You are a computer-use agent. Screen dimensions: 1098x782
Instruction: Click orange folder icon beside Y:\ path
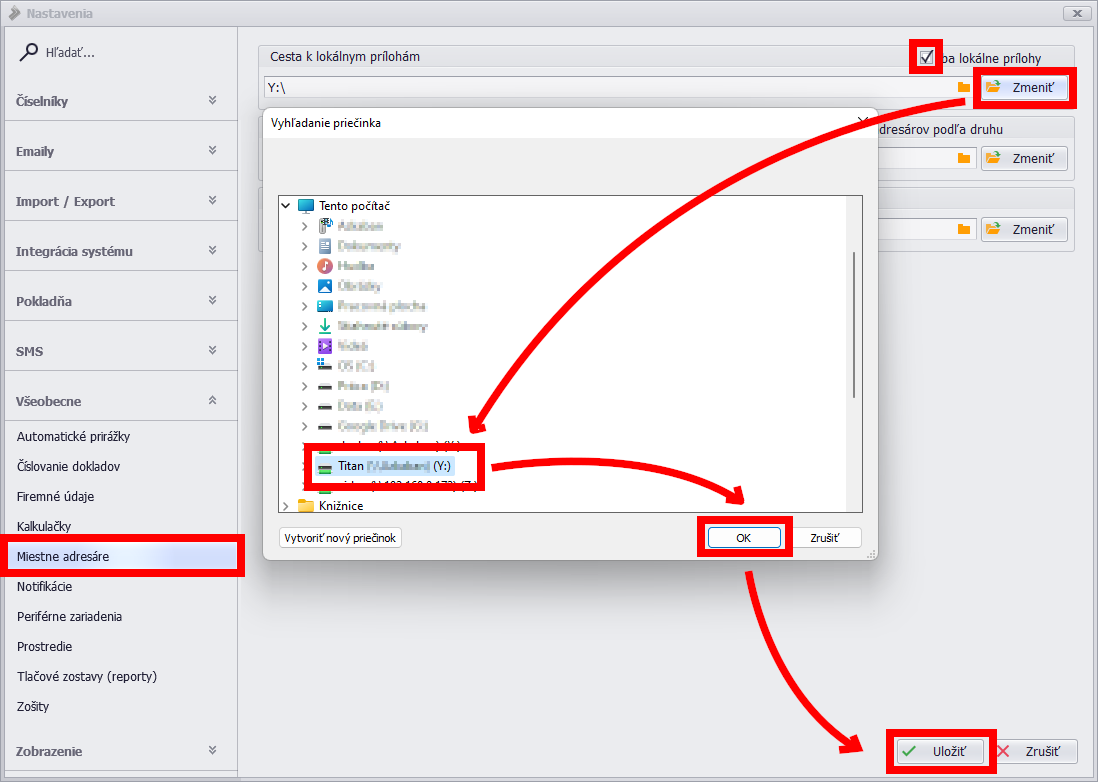click(964, 88)
